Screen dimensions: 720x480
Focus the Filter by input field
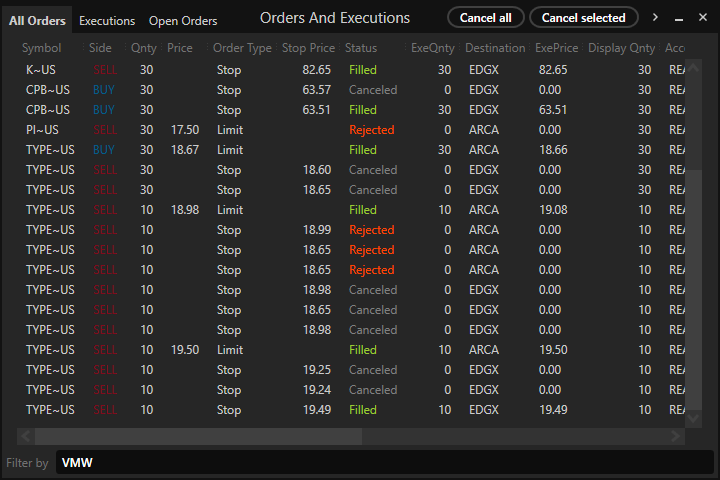pyautogui.click(x=384, y=462)
